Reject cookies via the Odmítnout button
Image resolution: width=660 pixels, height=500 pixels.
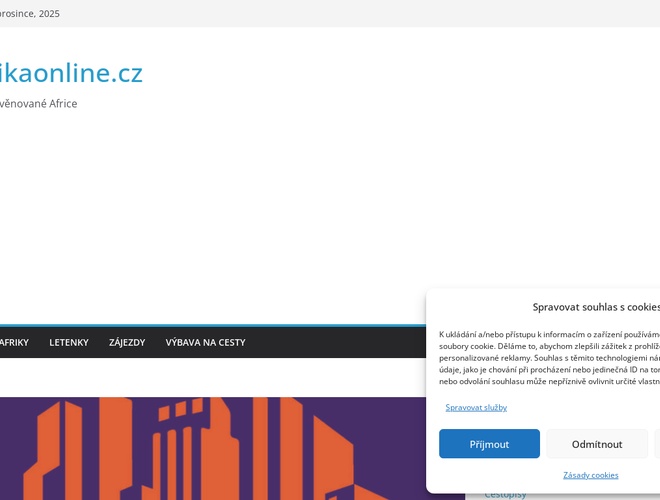(596, 444)
